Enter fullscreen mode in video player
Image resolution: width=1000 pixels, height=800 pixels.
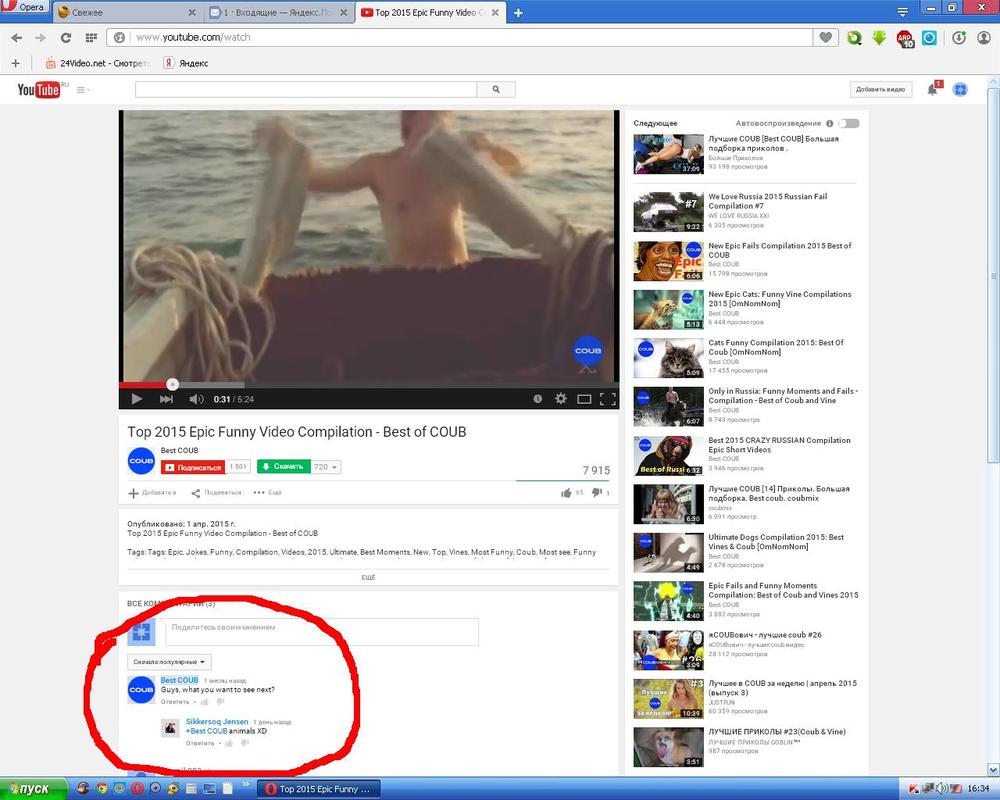point(607,399)
